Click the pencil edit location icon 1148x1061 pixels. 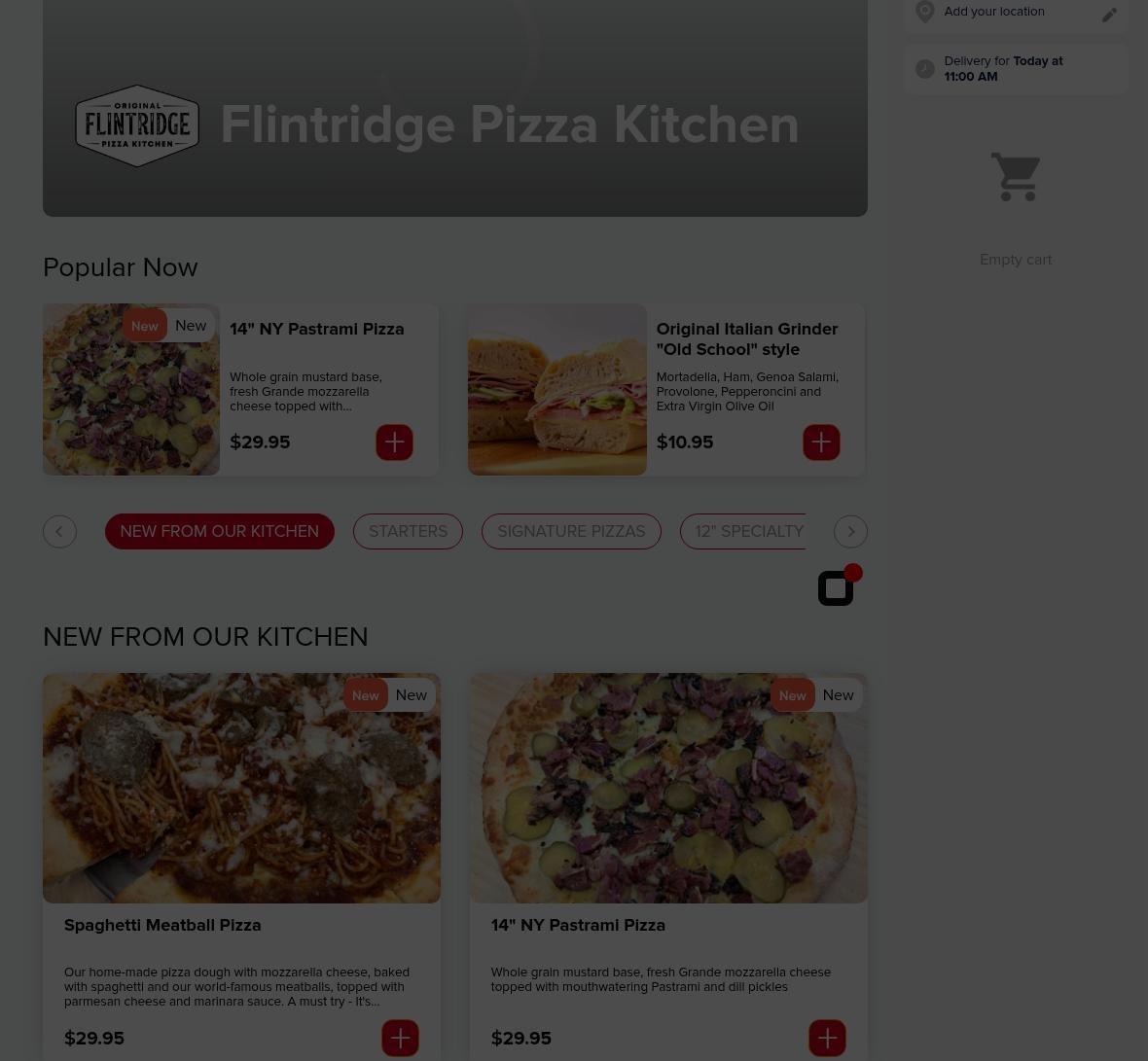[1109, 15]
